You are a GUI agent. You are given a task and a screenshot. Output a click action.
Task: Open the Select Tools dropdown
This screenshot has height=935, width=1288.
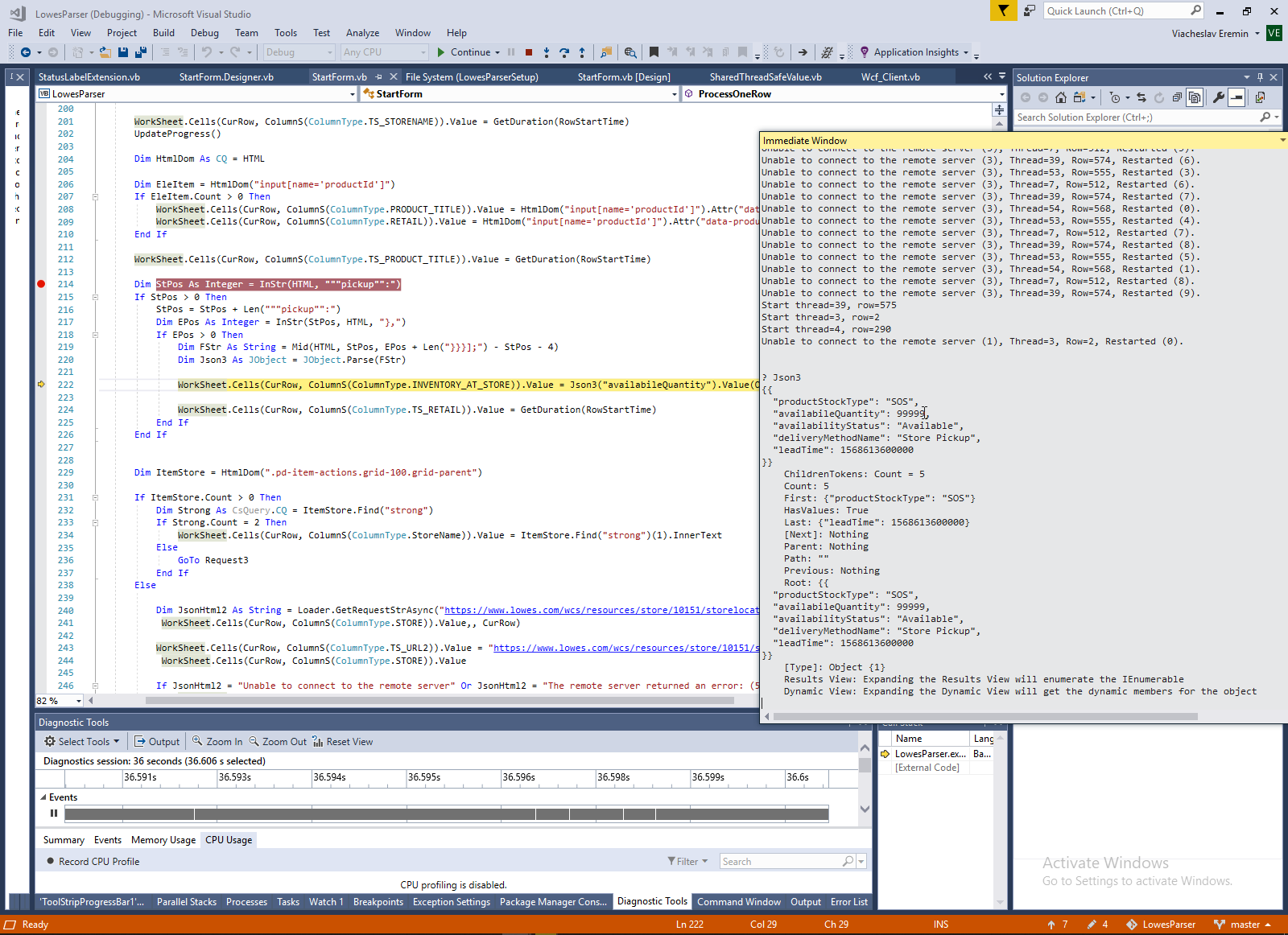click(81, 742)
